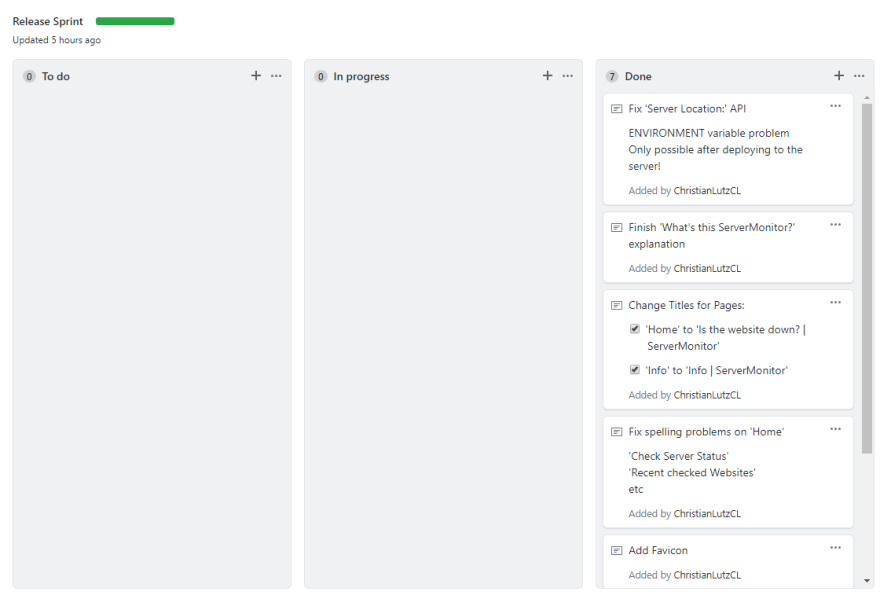Image resolution: width=880 pixels, height=595 pixels.
Task: Open menu for 'Fix spelling problems on Home' card
Action: click(836, 429)
